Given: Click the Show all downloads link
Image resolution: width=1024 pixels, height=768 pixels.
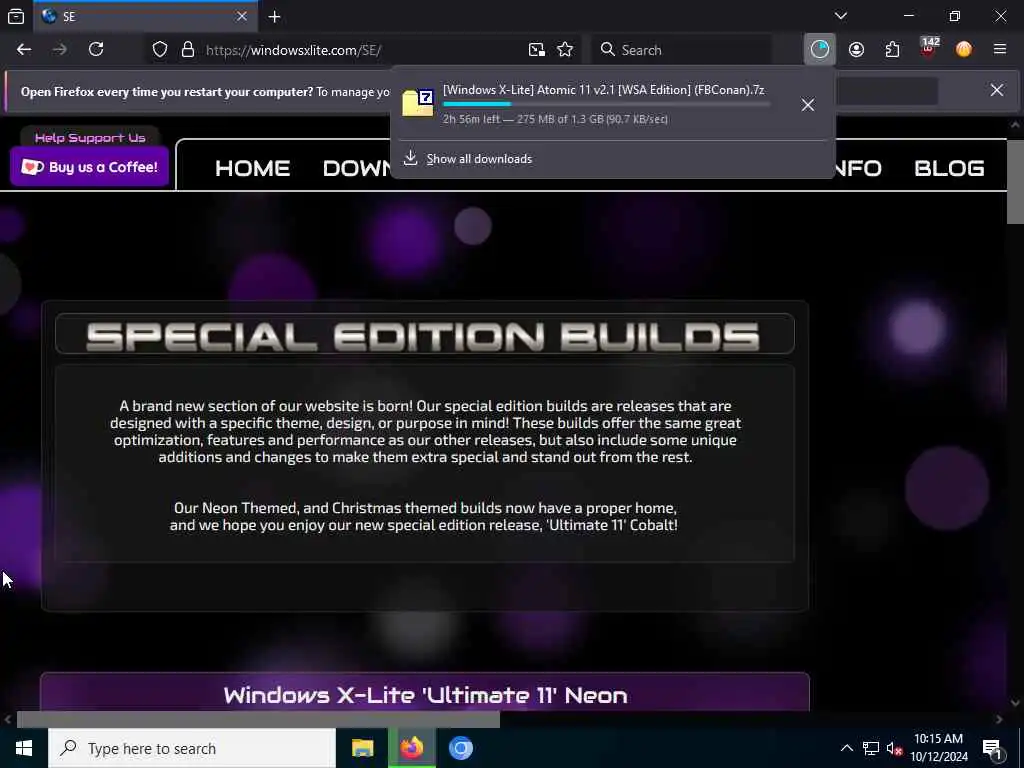Looking at the screenshot, I should (479, 159).
